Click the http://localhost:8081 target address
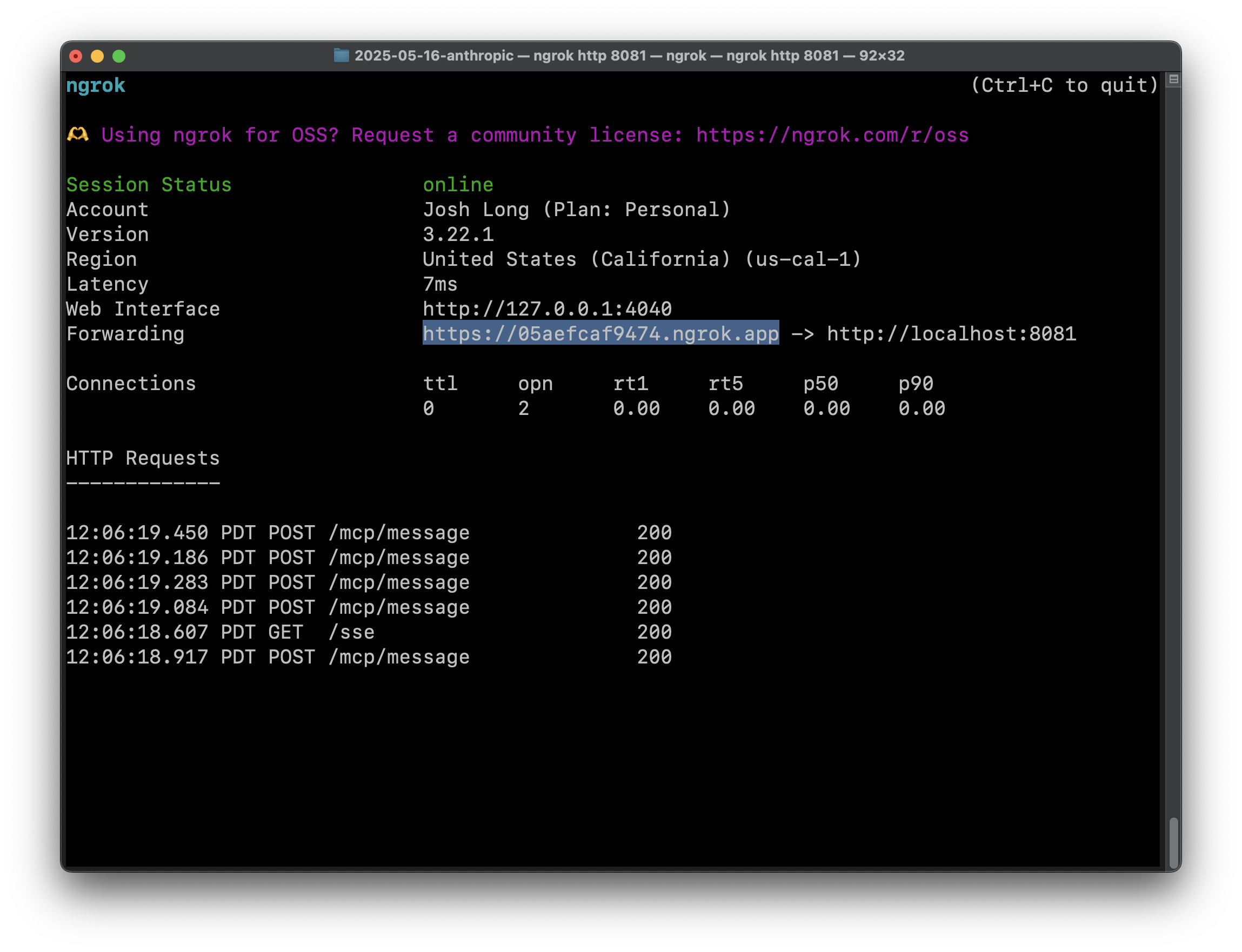Screen dimensions: 1242x952 coord(951,334)
